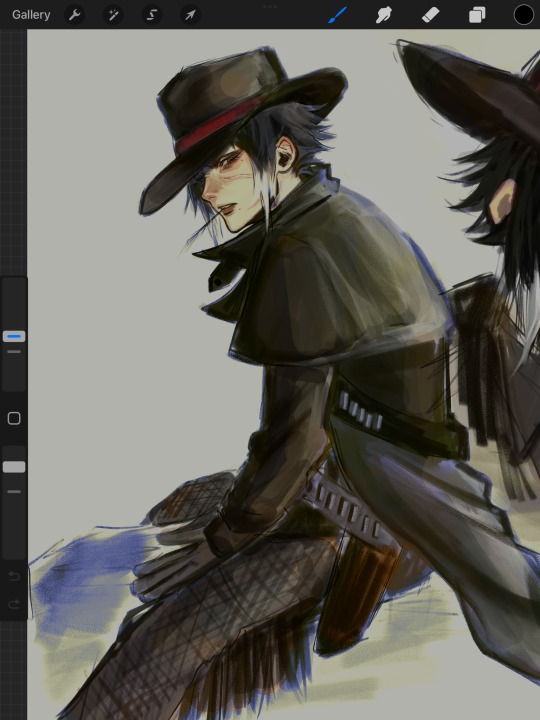
Task: Open the Layers panel
Action: [477, 15]
